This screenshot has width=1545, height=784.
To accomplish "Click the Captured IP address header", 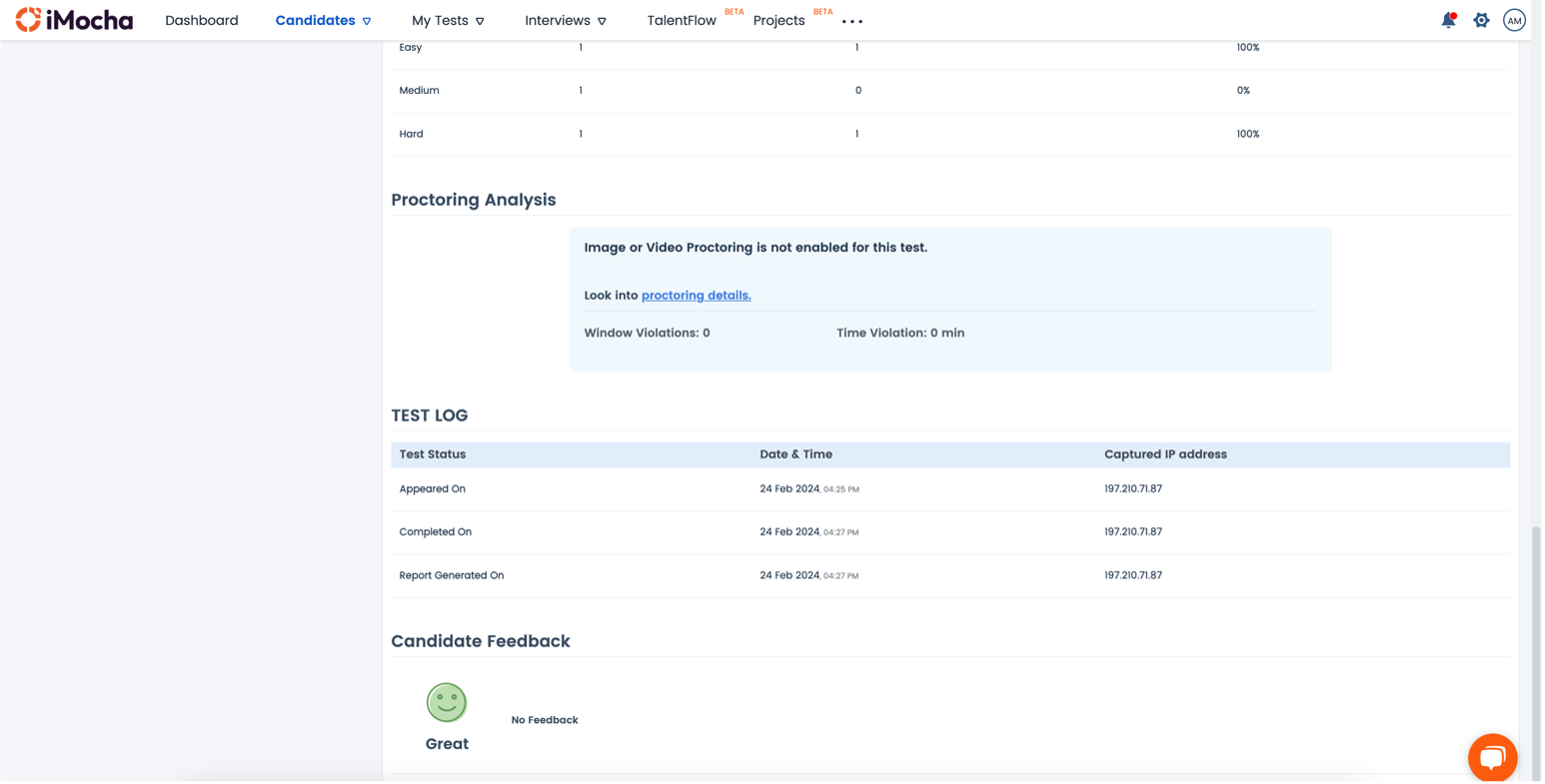I will point(1165,454).
